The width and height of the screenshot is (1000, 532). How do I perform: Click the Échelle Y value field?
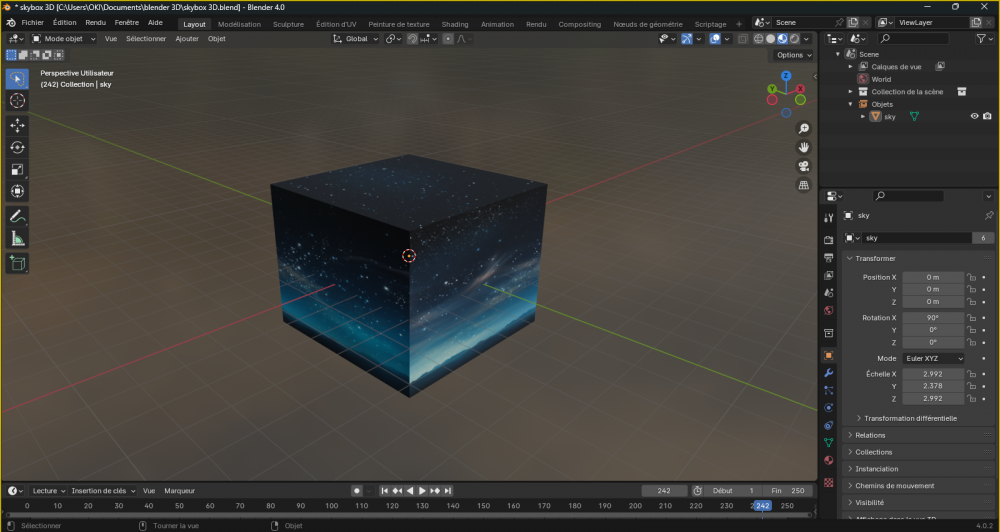pyautogui.click(x=933, y=386)
